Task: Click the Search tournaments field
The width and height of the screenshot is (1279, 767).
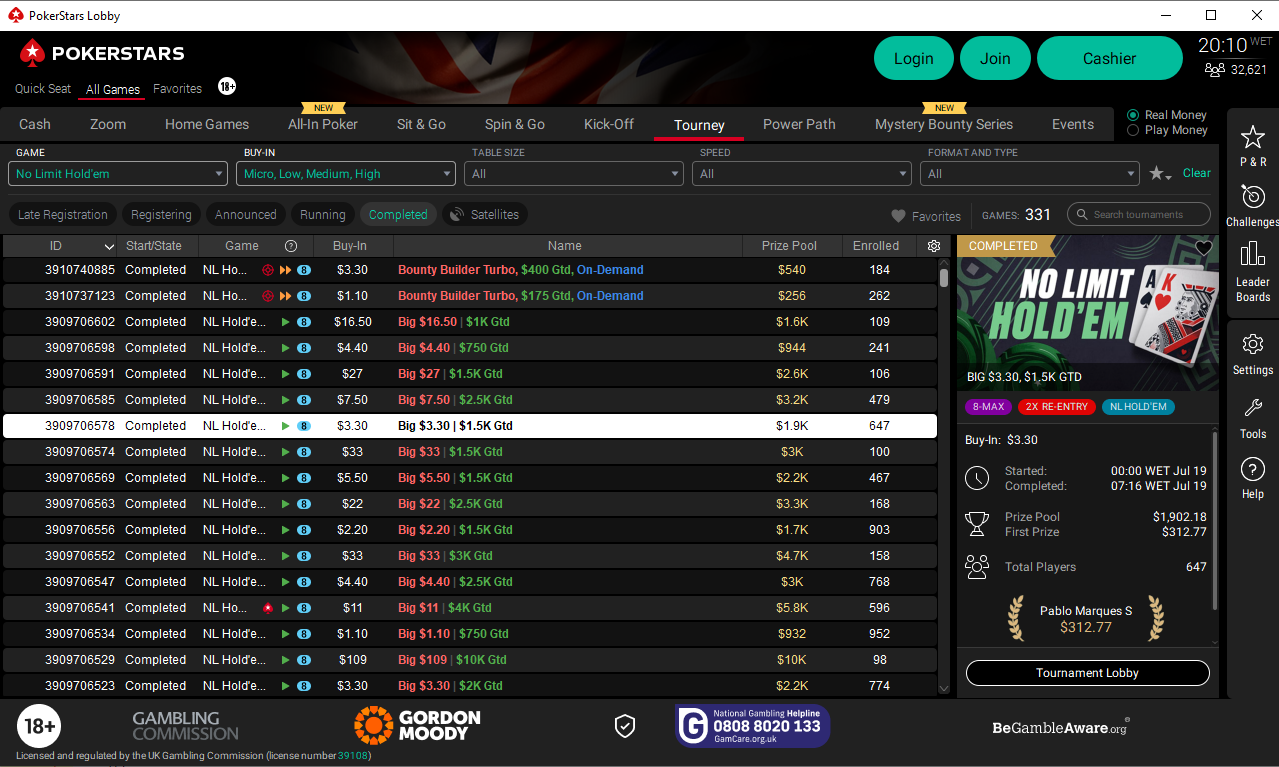Action: [x=1139, y=214]
